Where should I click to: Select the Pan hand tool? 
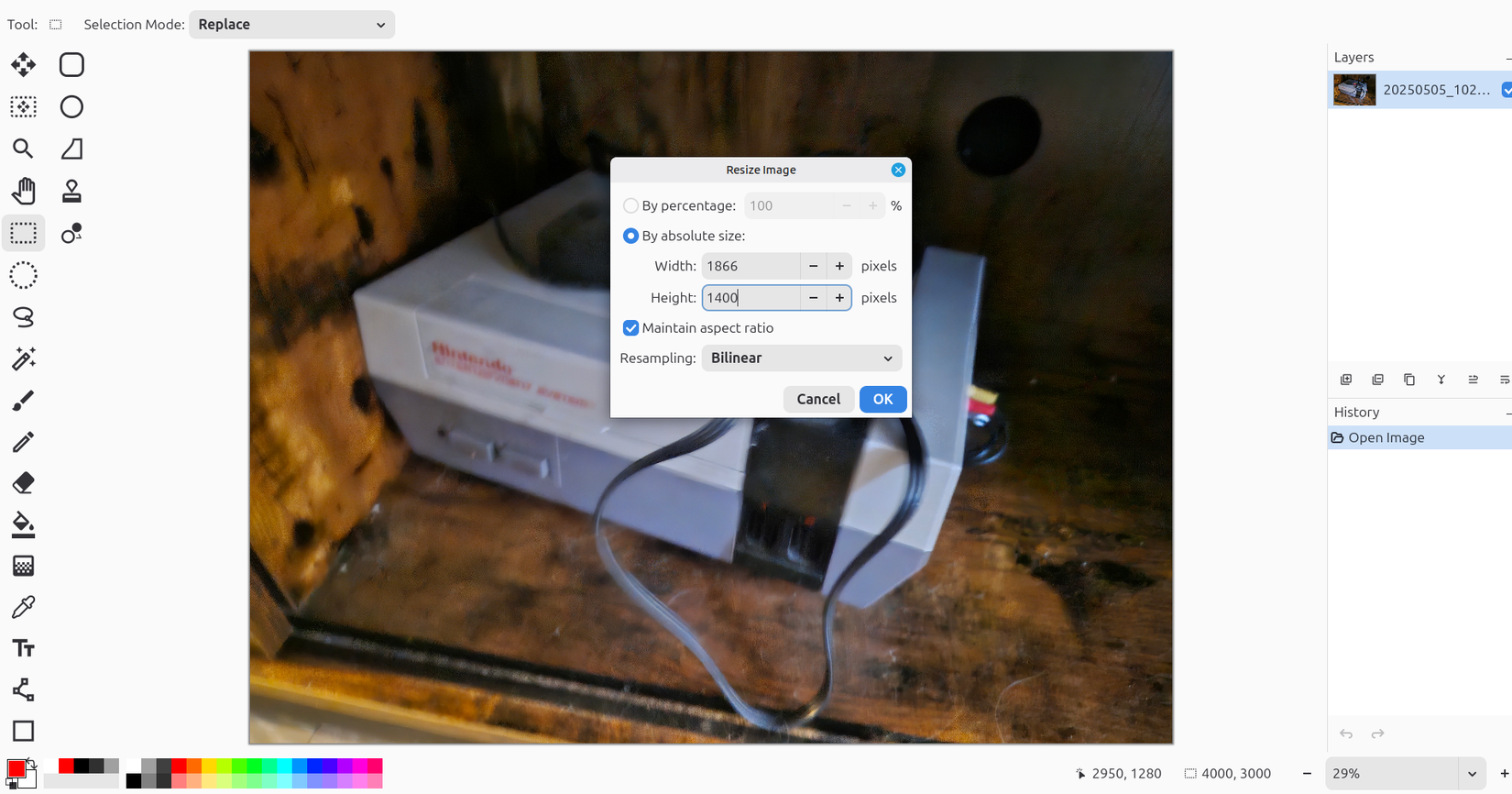click(23, 191)
